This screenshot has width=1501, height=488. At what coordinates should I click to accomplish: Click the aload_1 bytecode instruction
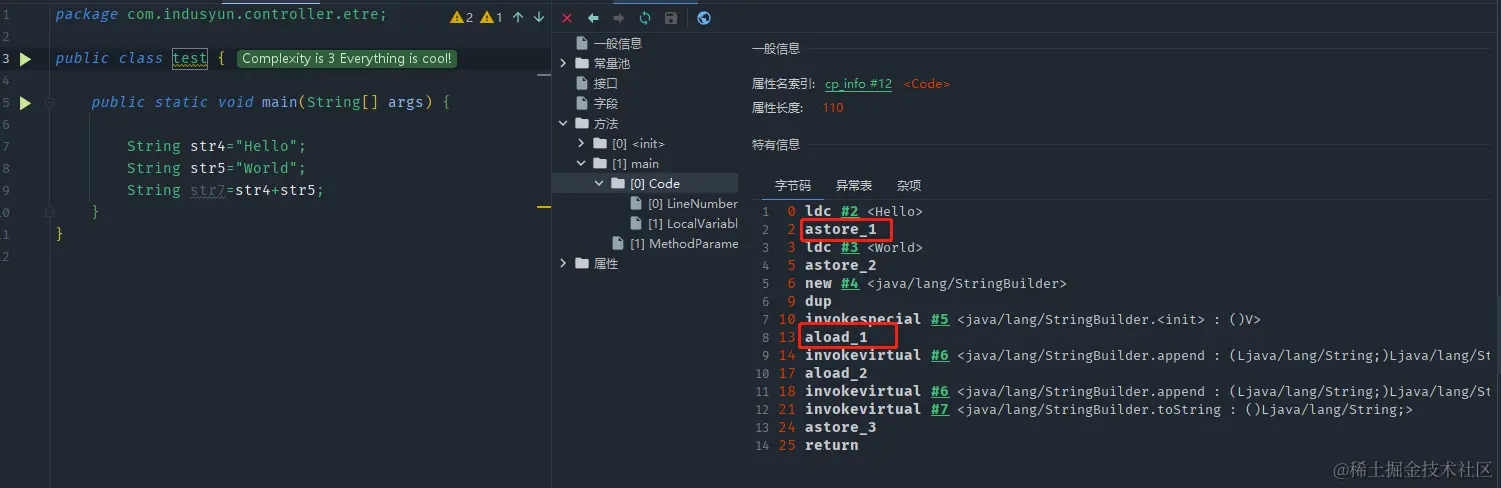(x=836, y=338)
